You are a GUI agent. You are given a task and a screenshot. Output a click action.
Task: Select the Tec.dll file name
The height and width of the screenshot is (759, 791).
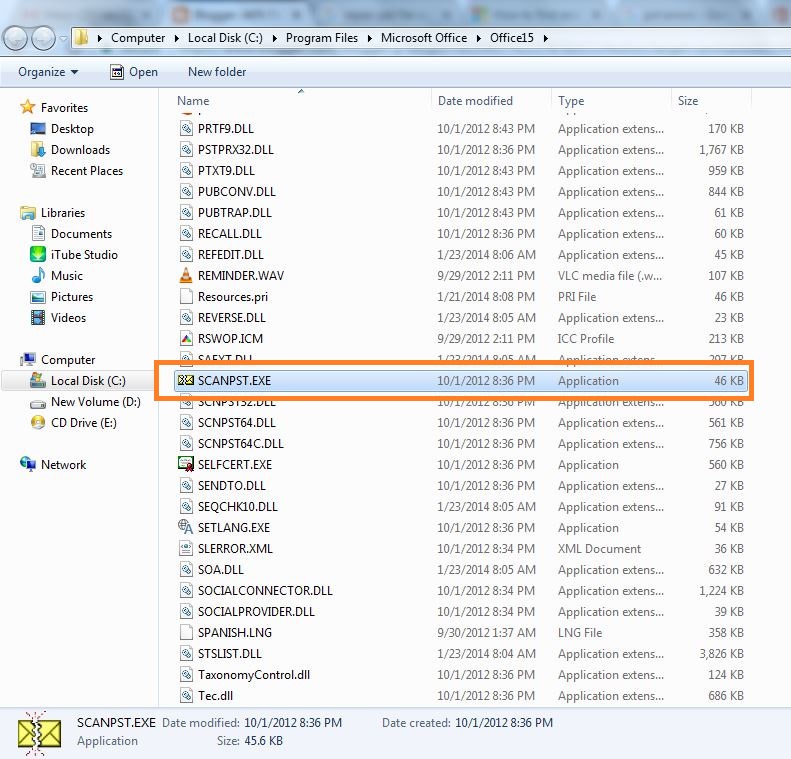tap(215, 696)
